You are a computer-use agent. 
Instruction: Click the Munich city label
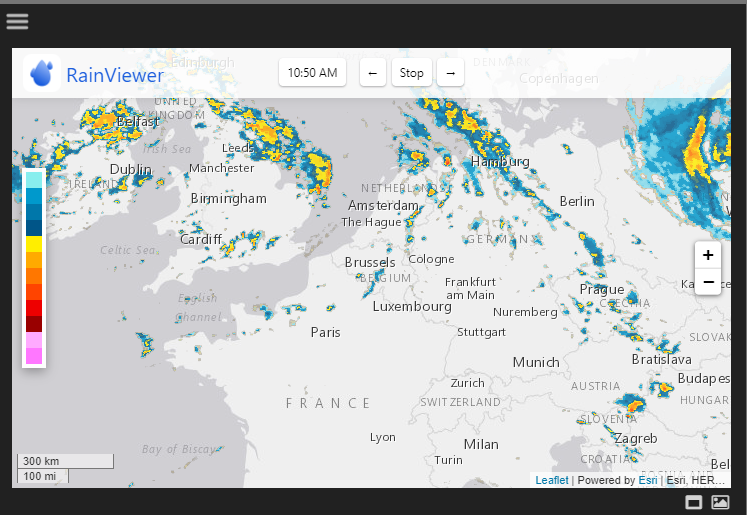point(536,362)
